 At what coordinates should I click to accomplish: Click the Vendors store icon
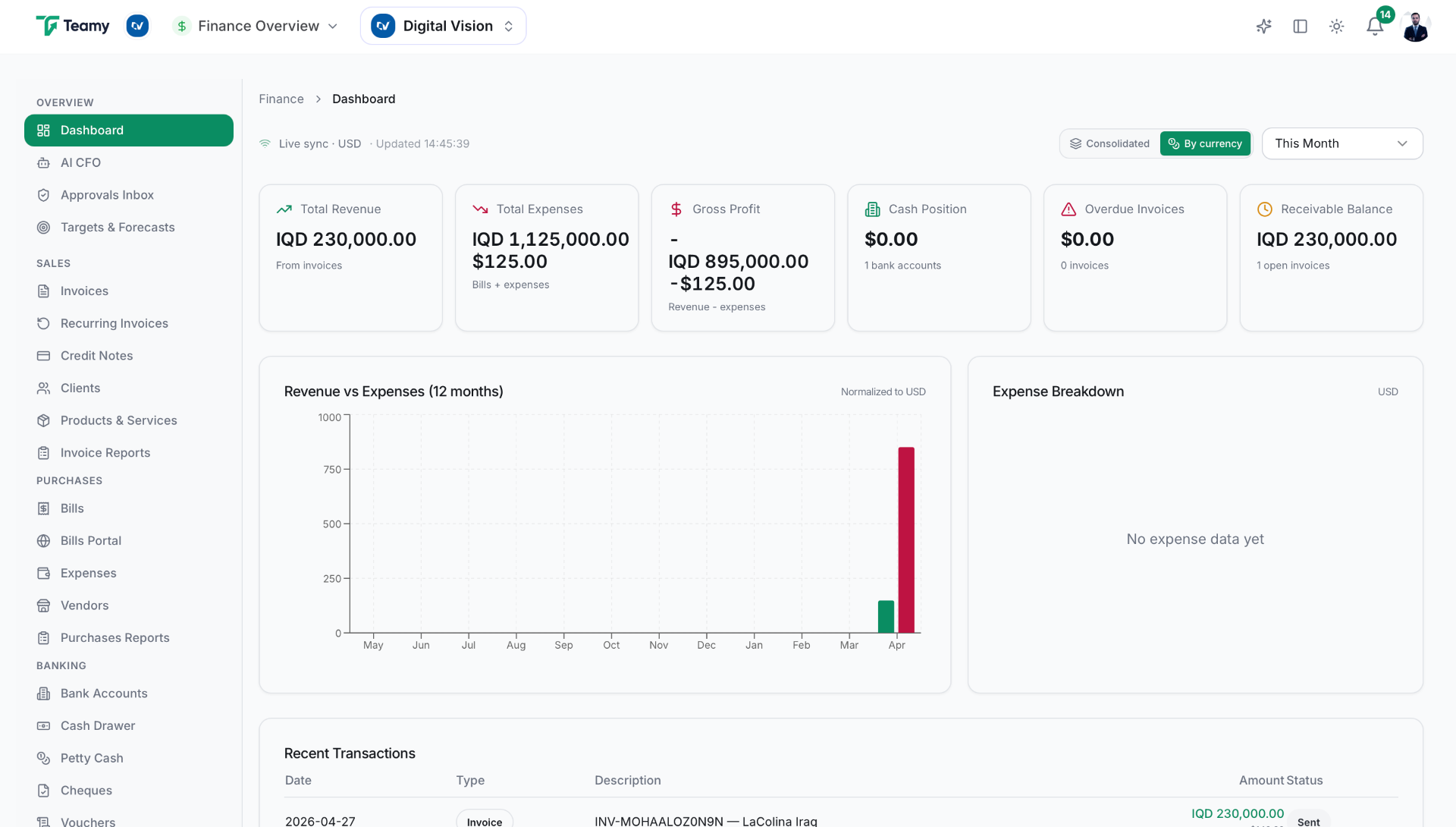tap(43, 605)
